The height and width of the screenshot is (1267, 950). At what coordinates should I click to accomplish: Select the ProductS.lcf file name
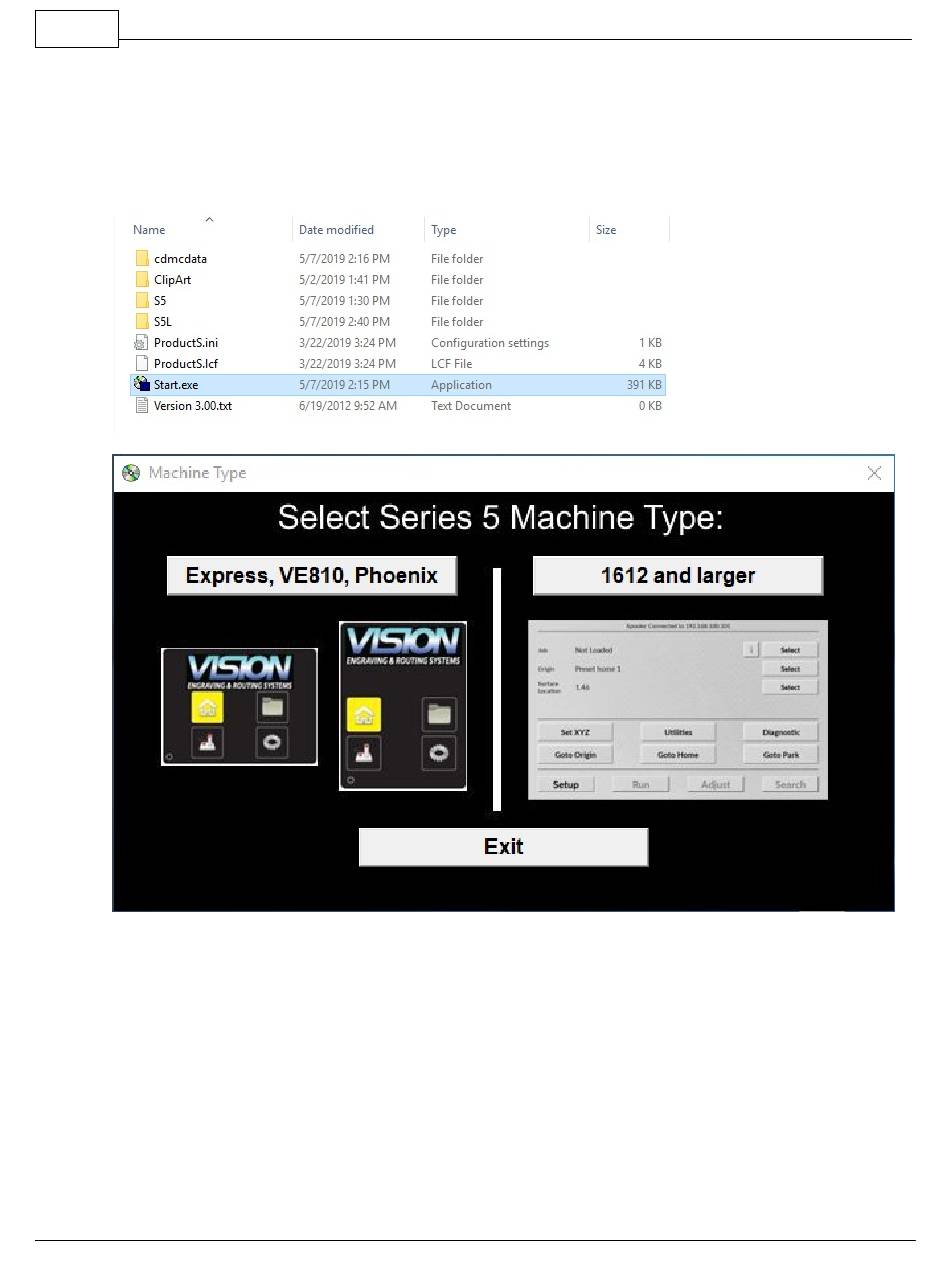(186, 364)
